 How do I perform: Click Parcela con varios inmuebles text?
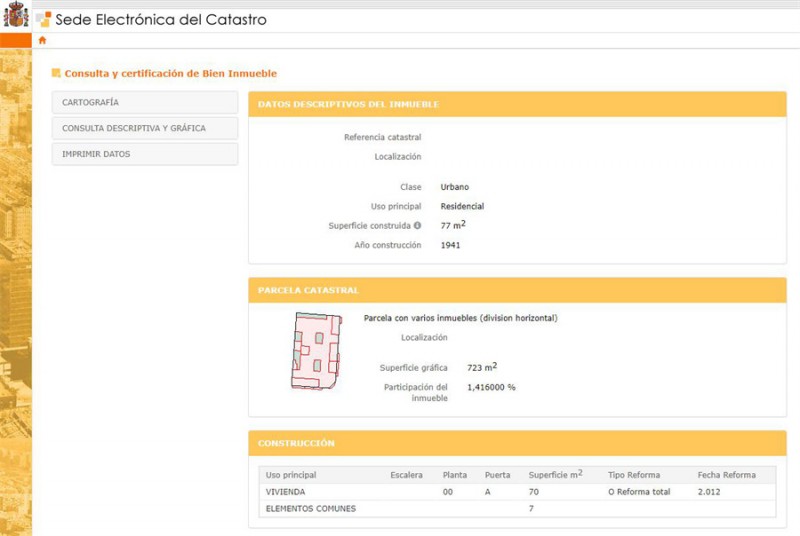(x=461, y=318)
